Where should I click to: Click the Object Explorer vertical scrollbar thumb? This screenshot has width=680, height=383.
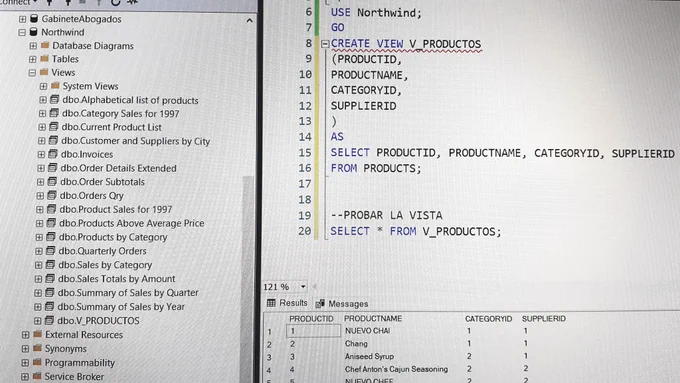point(248,278)
